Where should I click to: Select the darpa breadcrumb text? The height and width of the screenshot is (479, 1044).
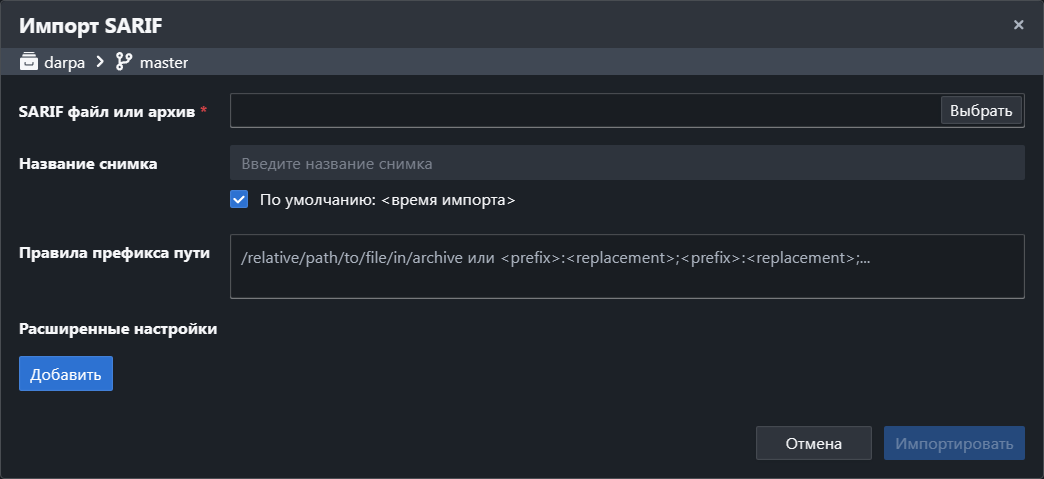pyautogui.click(x=65, y=63)
